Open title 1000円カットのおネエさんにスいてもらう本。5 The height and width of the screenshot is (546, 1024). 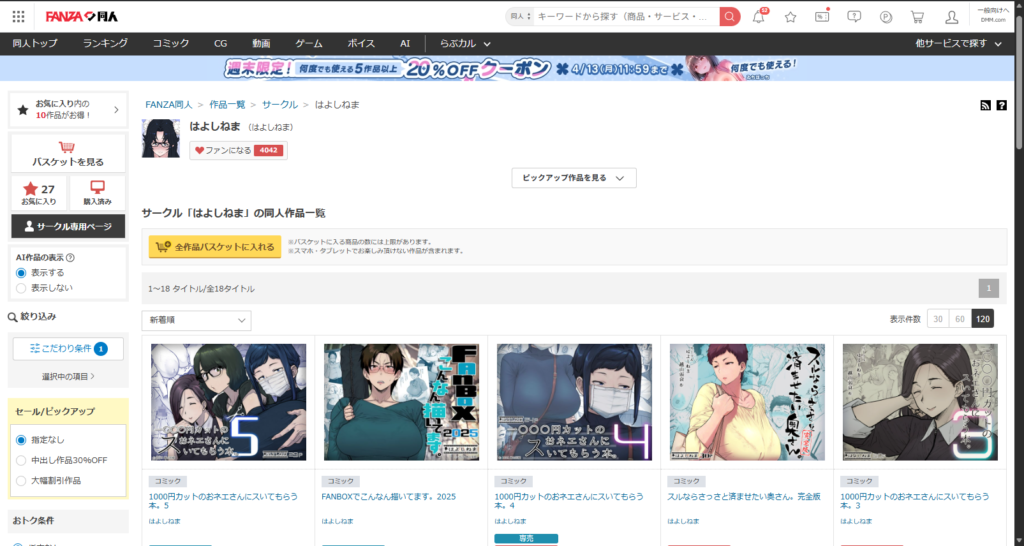pos(223,501)
